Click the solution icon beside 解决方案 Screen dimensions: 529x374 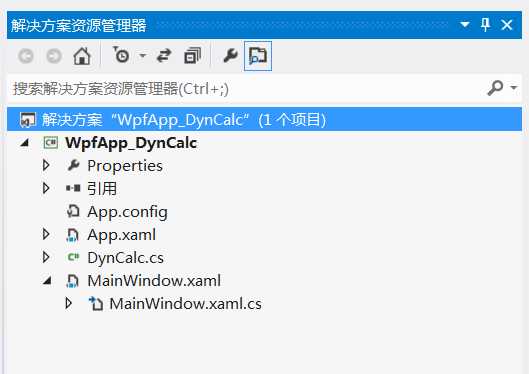click(x=27, y=120)
